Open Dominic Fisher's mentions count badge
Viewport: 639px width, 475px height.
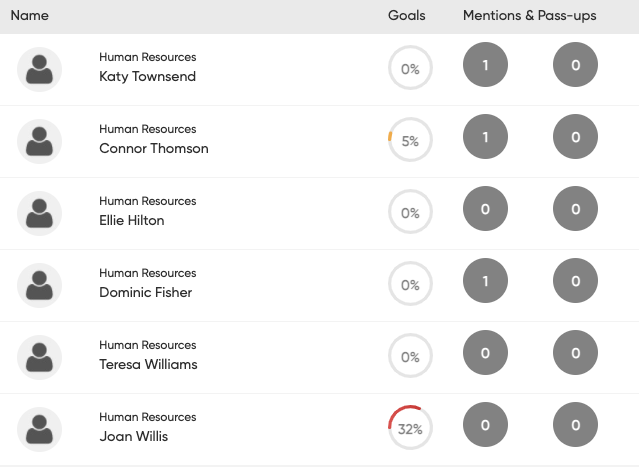(x=485, y=282)
